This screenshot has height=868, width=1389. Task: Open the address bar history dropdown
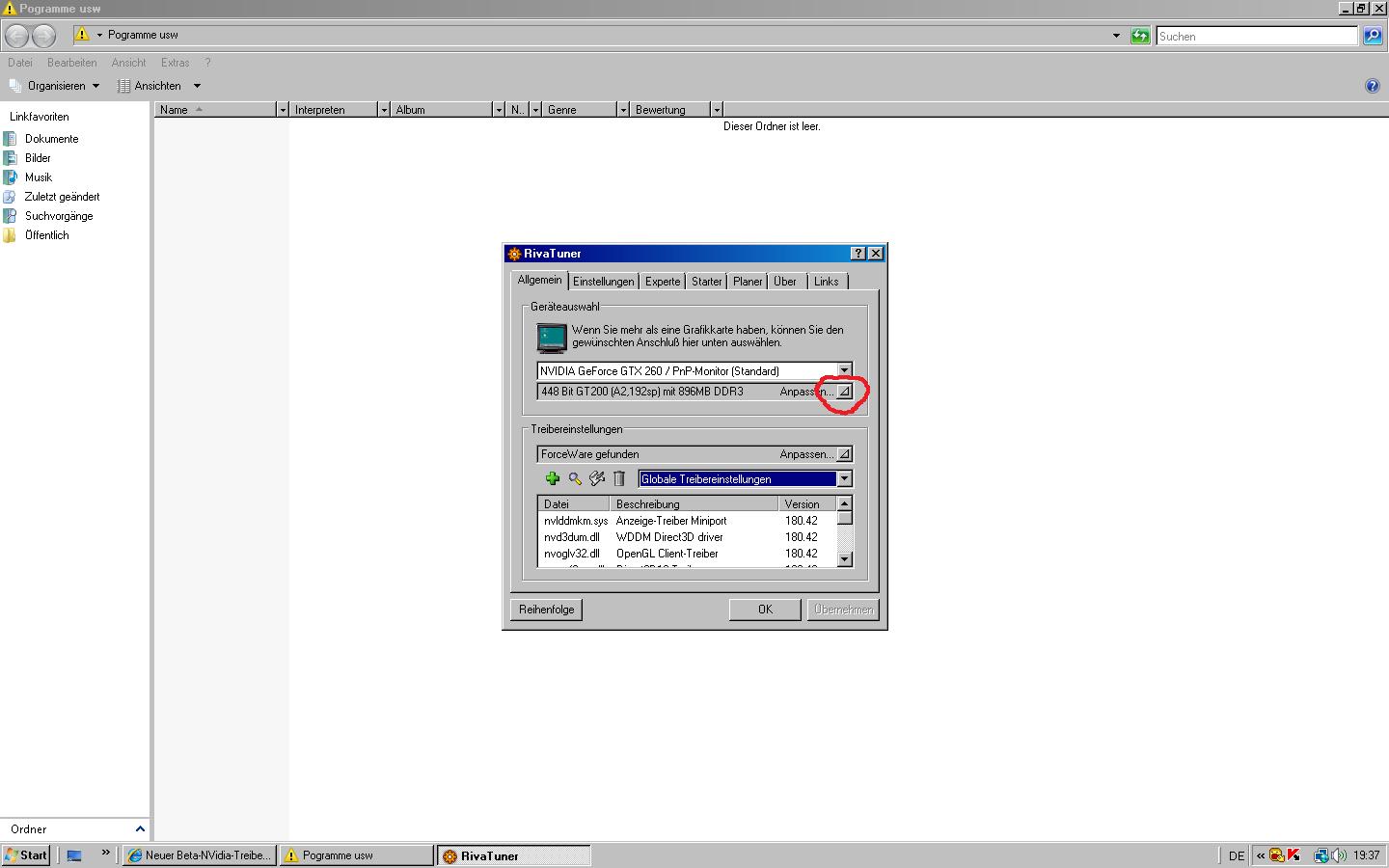(1116, 36)
